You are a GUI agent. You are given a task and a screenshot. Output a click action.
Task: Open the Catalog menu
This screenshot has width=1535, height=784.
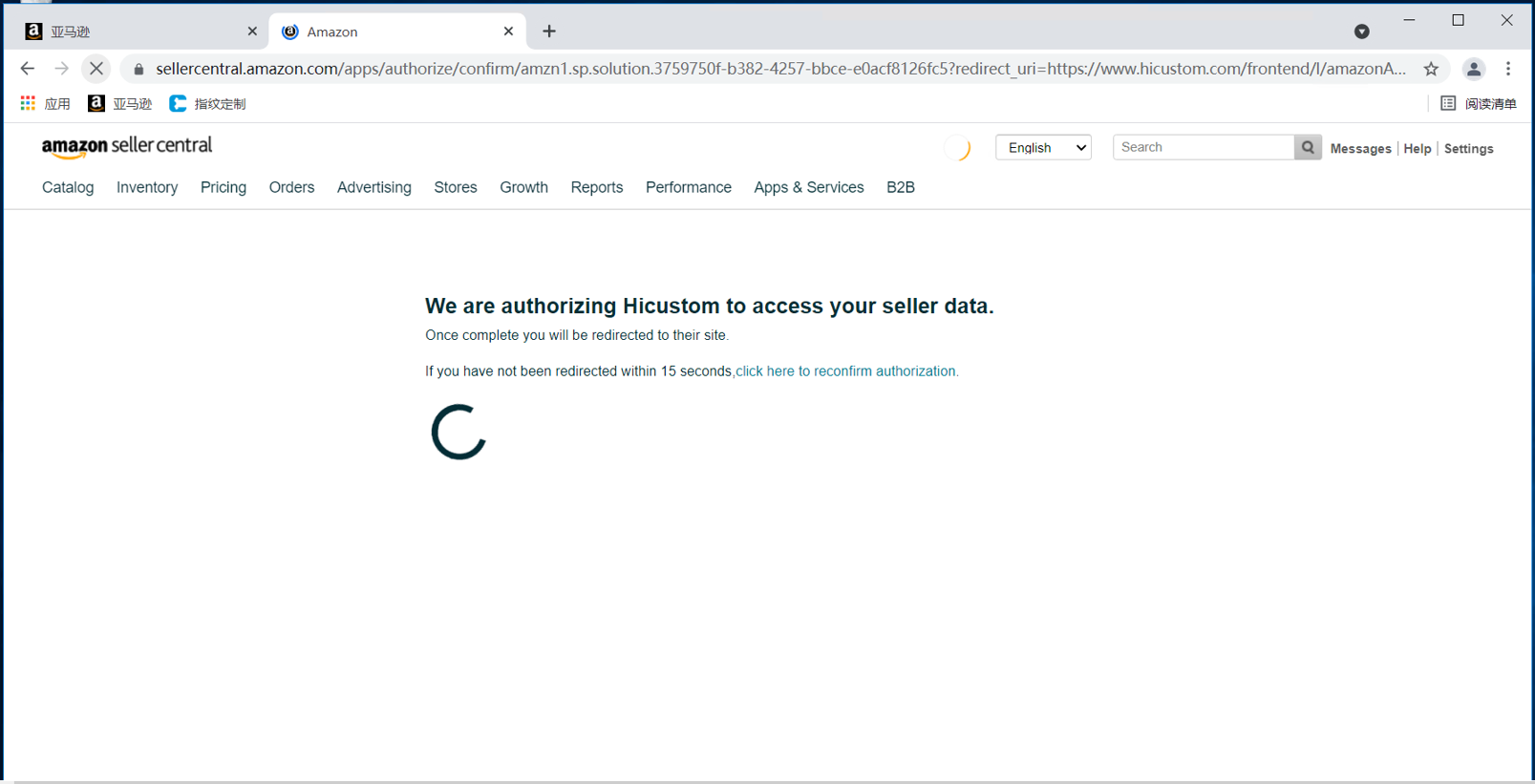tap(68, 187)
